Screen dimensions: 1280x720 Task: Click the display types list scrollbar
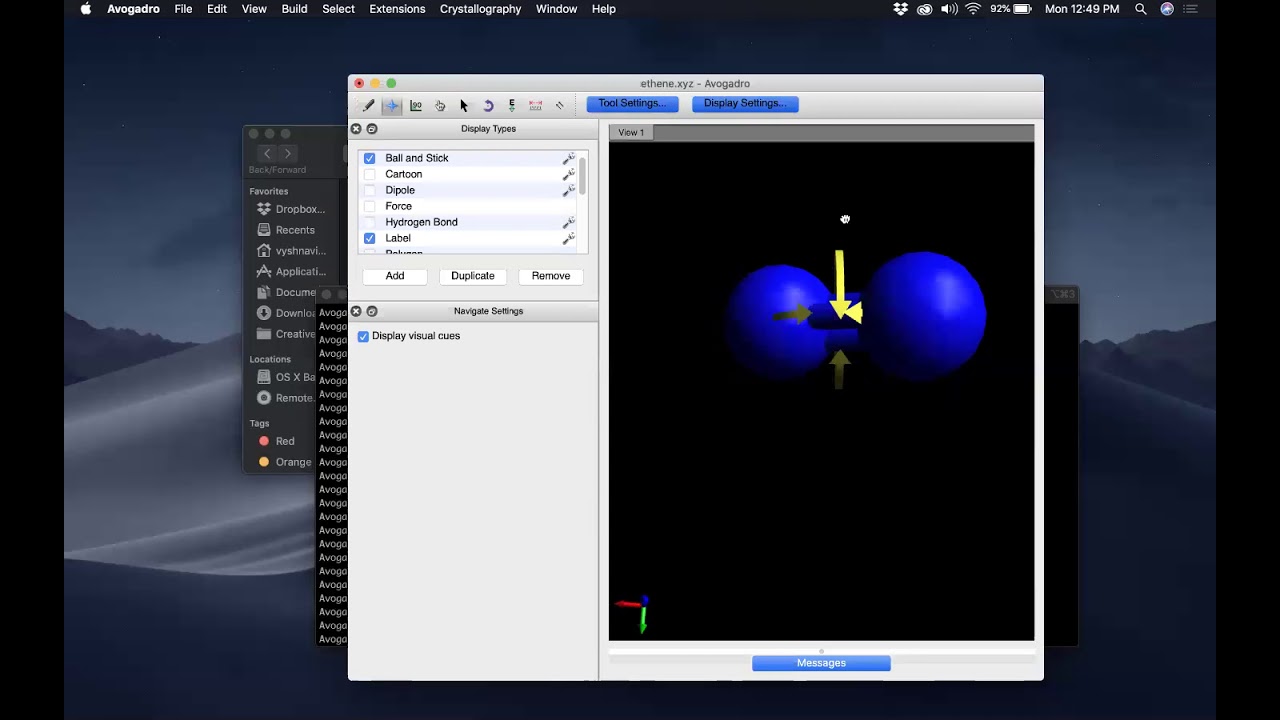[582, 176]
